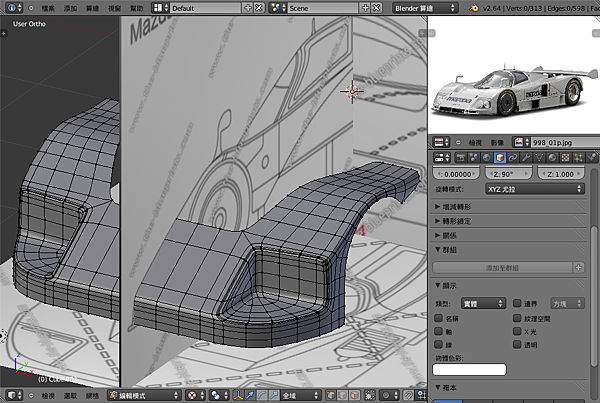
Task: Switch to the Modifiers wrench tab
Action: [x=526, y=157]
